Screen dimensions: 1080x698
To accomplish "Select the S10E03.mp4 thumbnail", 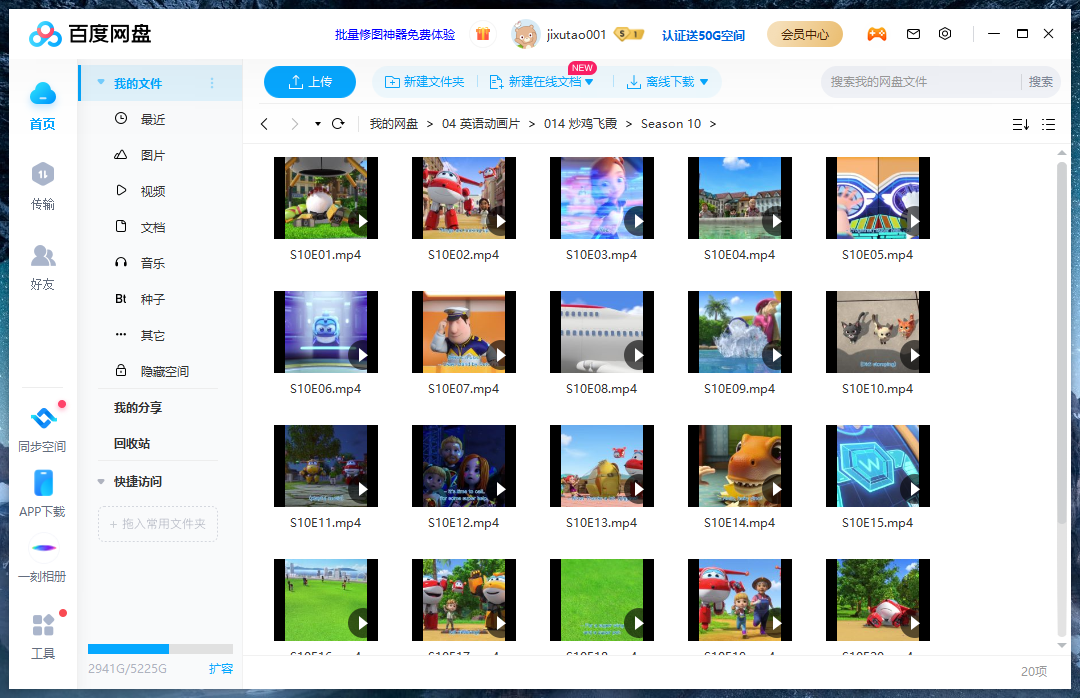I will point(601,198).
